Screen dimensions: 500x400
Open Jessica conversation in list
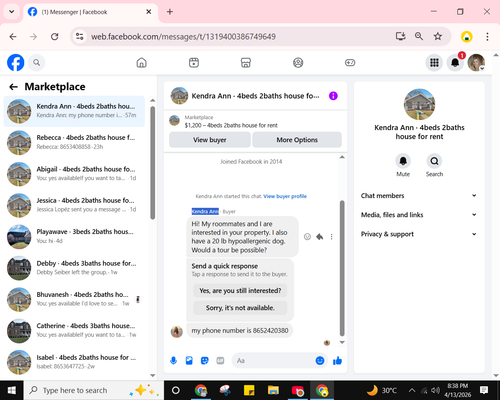(74, 205)
